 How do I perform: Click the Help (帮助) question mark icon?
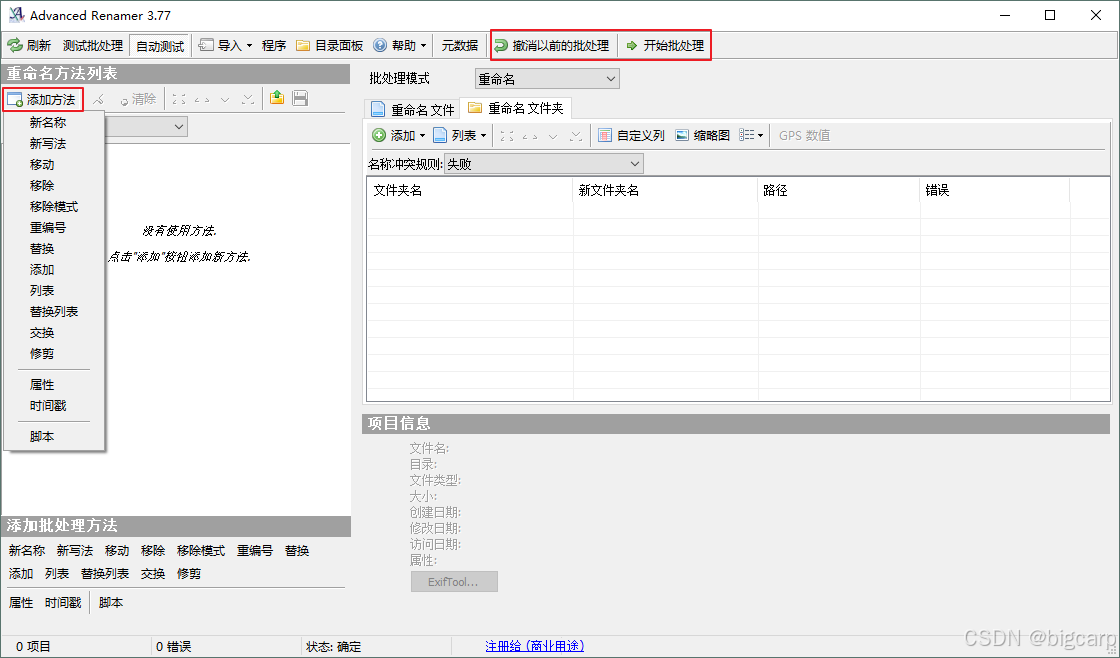380,46
